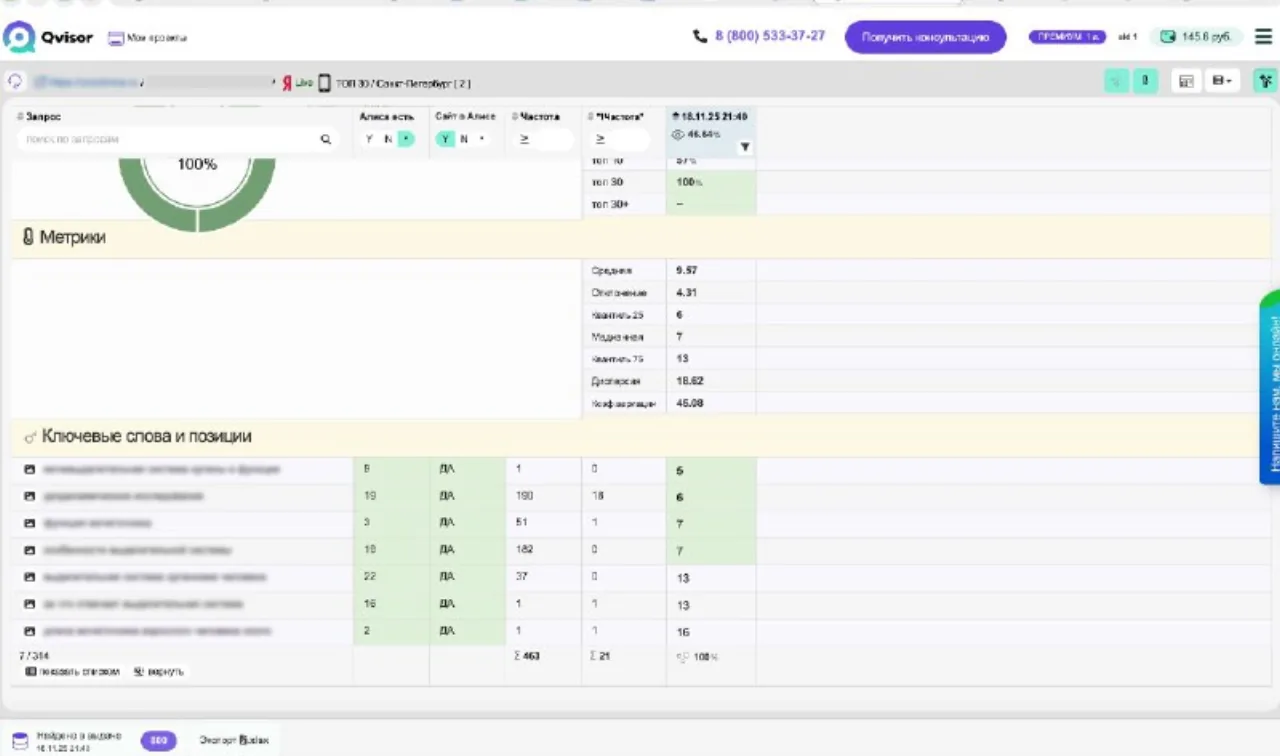Image resolution: width=1280 pixels, height=756 pixels.
Task: Click the wallet balance 145.6 руб.
Action: pos(1195,37)
